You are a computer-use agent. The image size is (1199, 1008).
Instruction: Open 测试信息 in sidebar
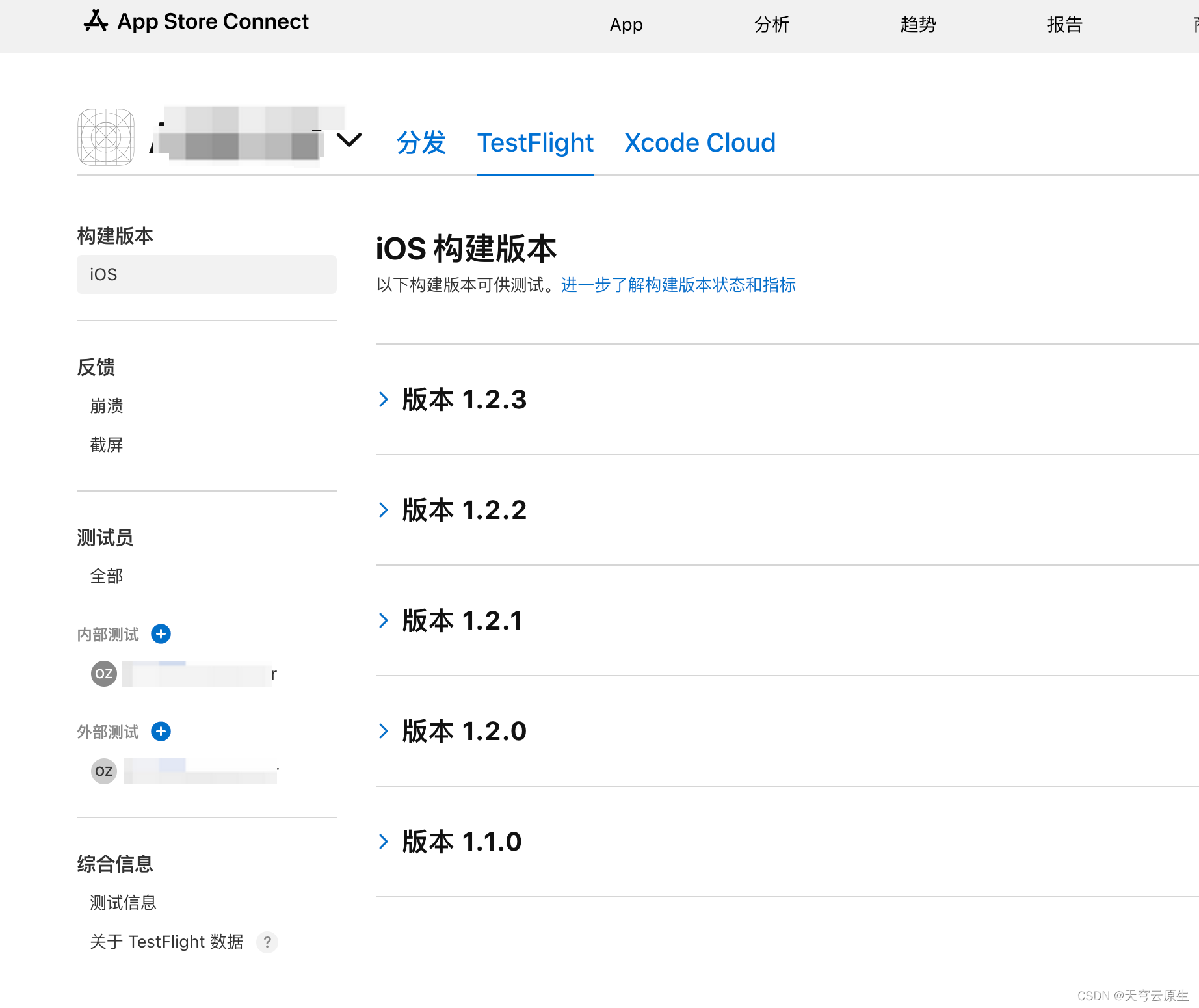coord(124,903)
